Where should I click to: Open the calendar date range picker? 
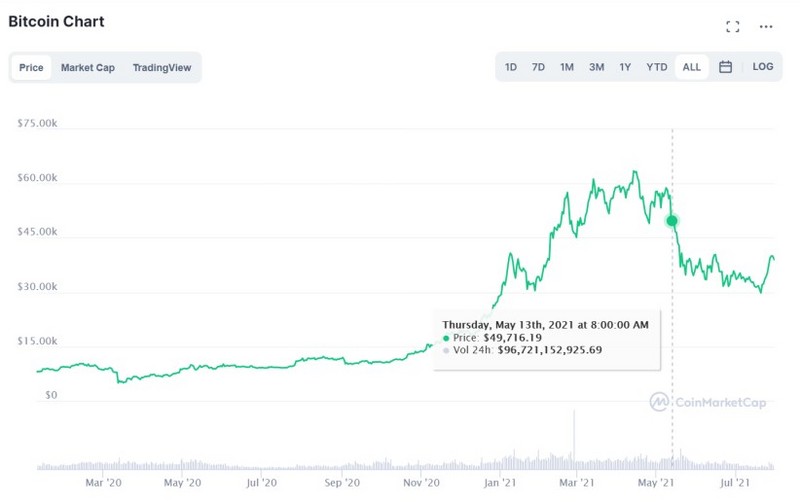click(x=726, y=67)
